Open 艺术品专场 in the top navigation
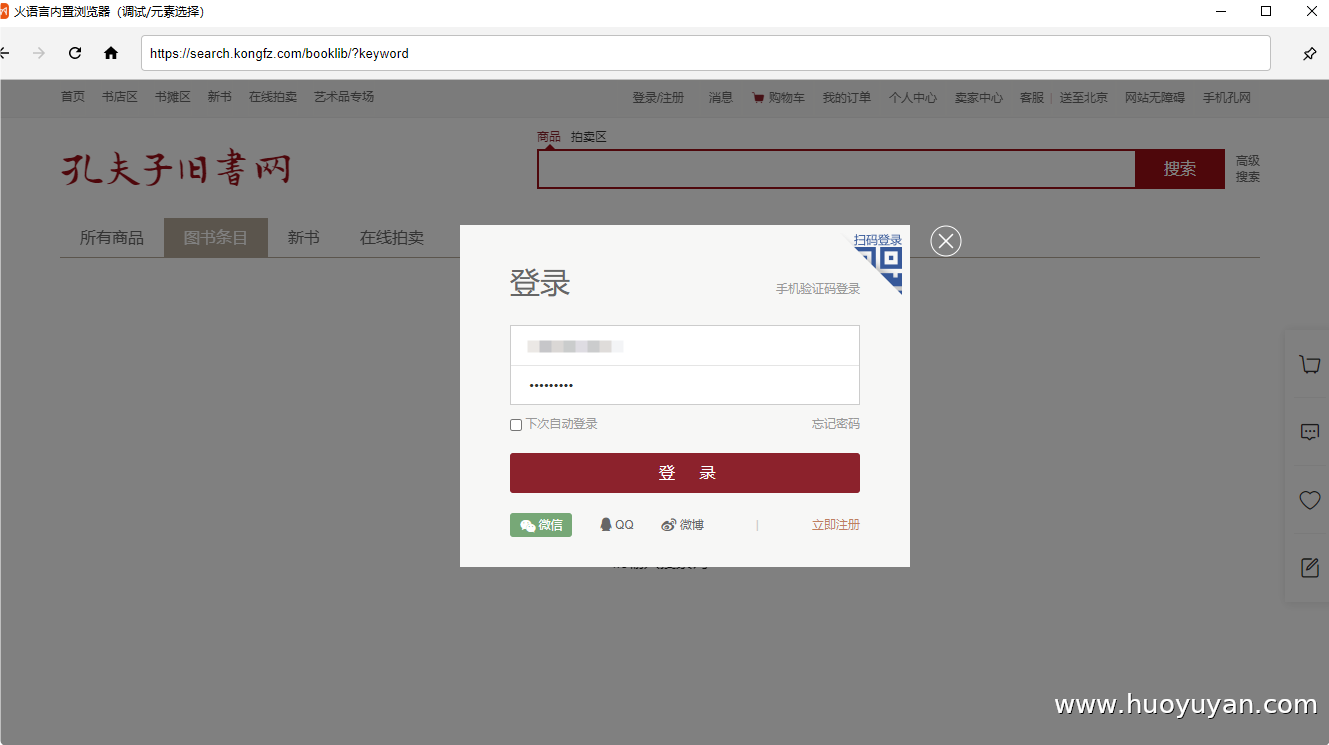 (344, 97)
